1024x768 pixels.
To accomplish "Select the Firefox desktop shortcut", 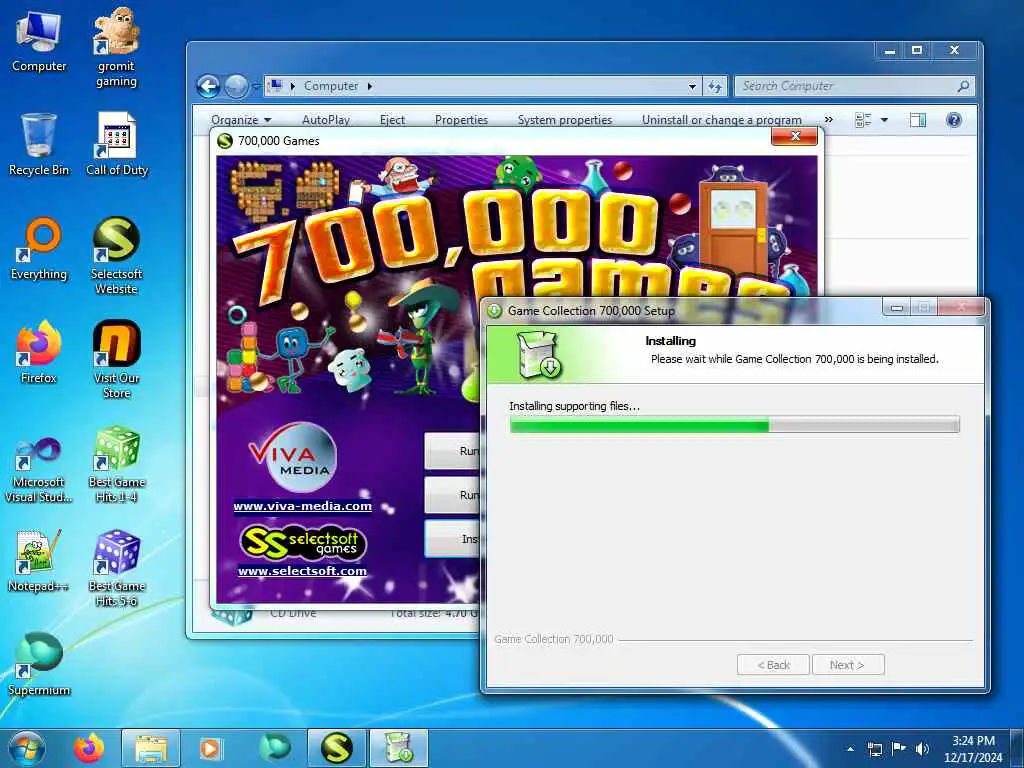I will click(x=39, y=353).
